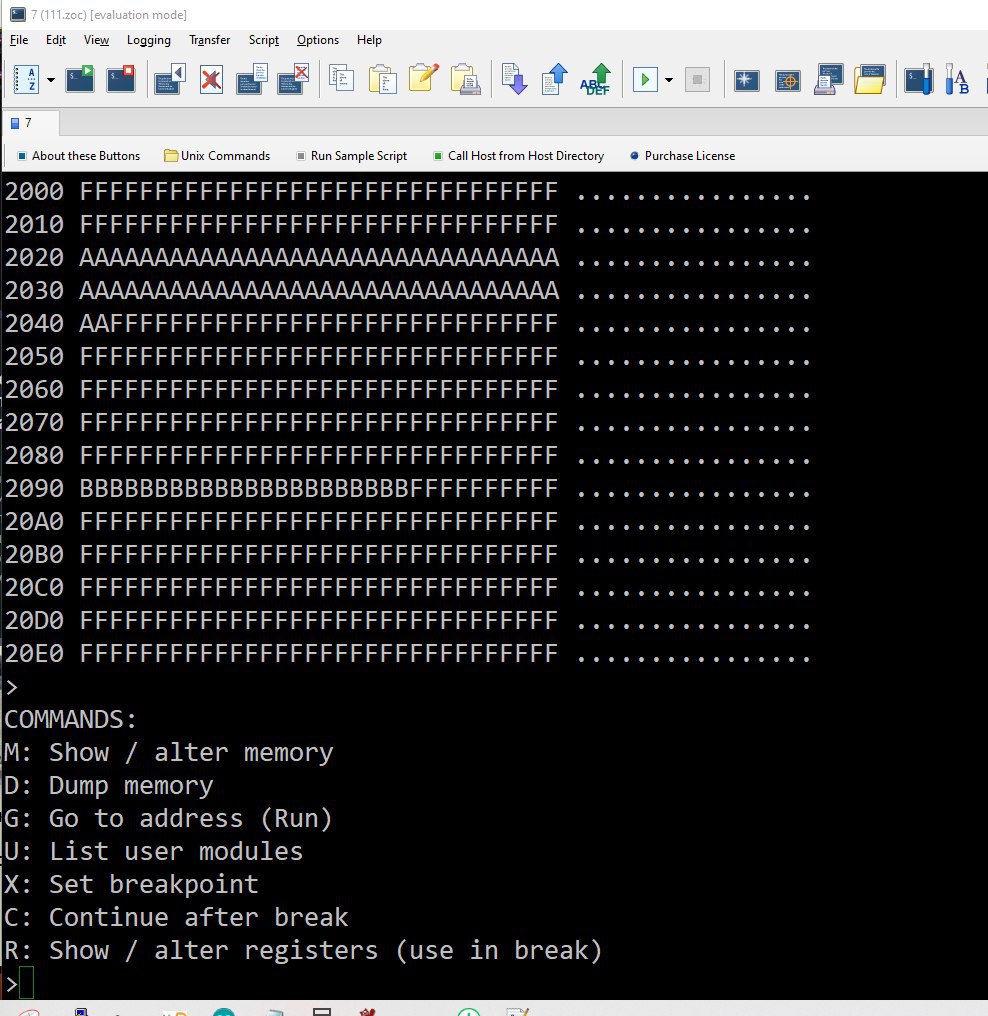Screen dimensions: 988x1016
Task: Open the Logging menu
Action: click(148, 40)
